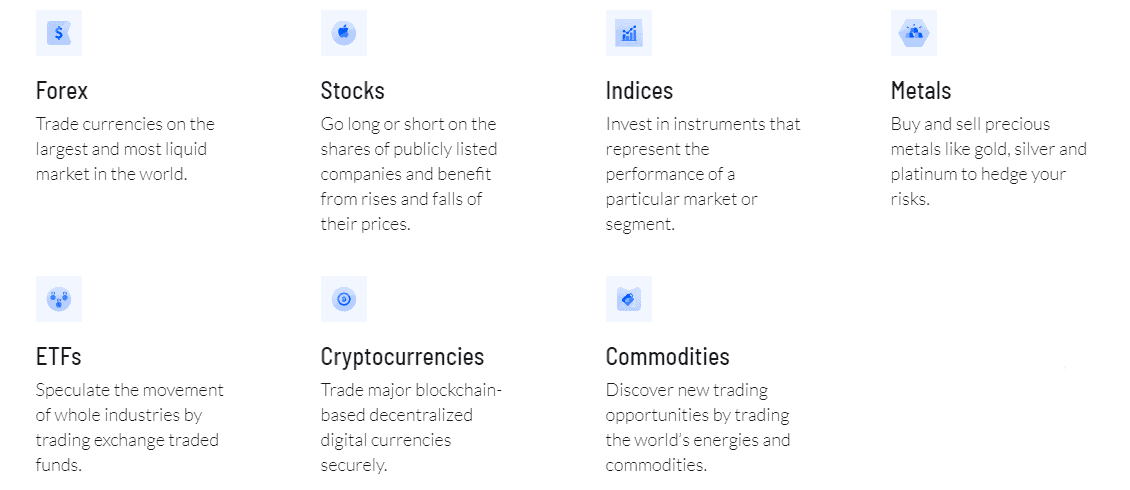Select the Metals heading
This screenshot has height=490, width=1130.
click(x=921, y=91)
